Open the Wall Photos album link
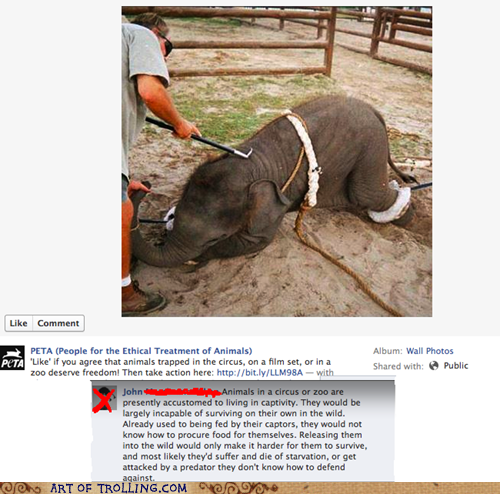 [430, 351]
